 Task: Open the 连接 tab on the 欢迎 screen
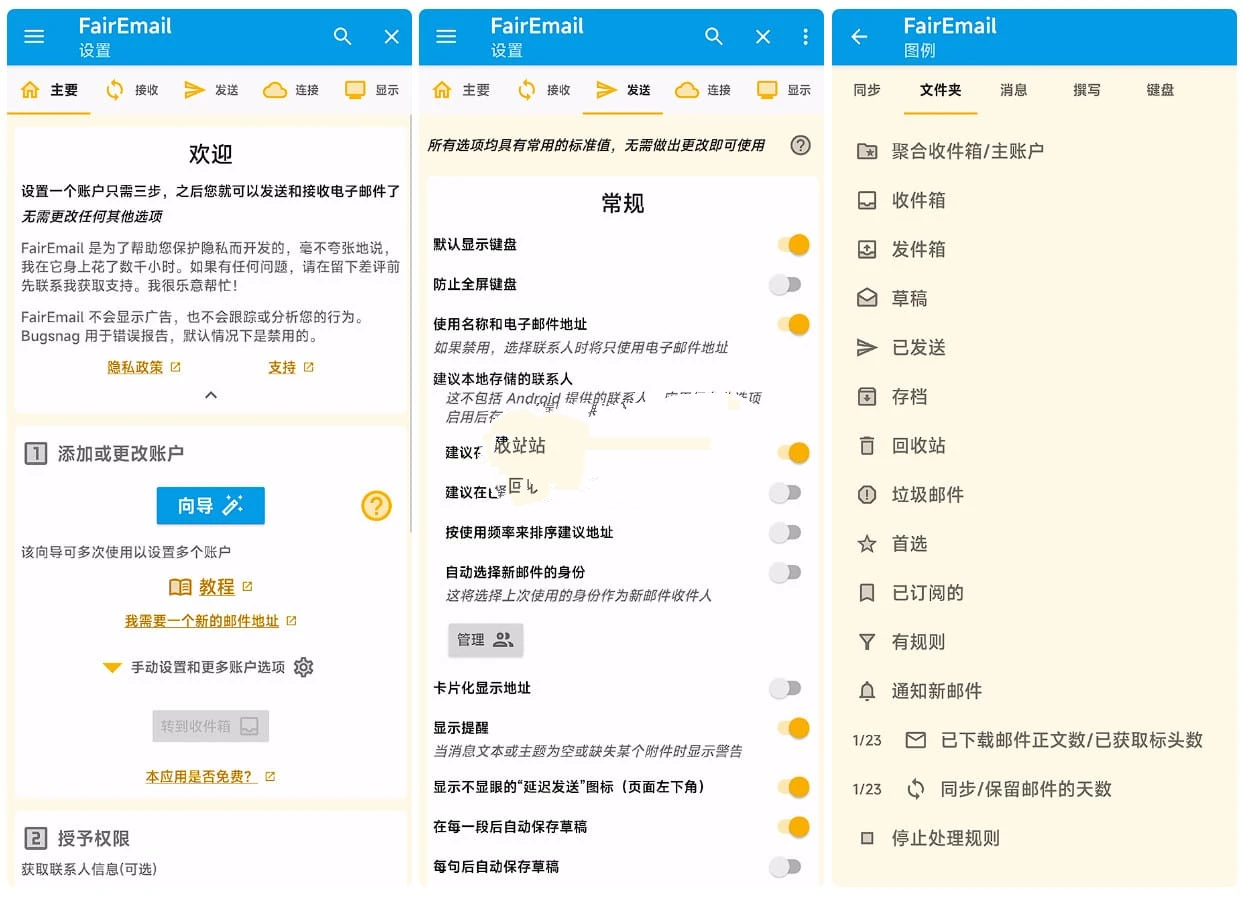[x=291, y=90]
